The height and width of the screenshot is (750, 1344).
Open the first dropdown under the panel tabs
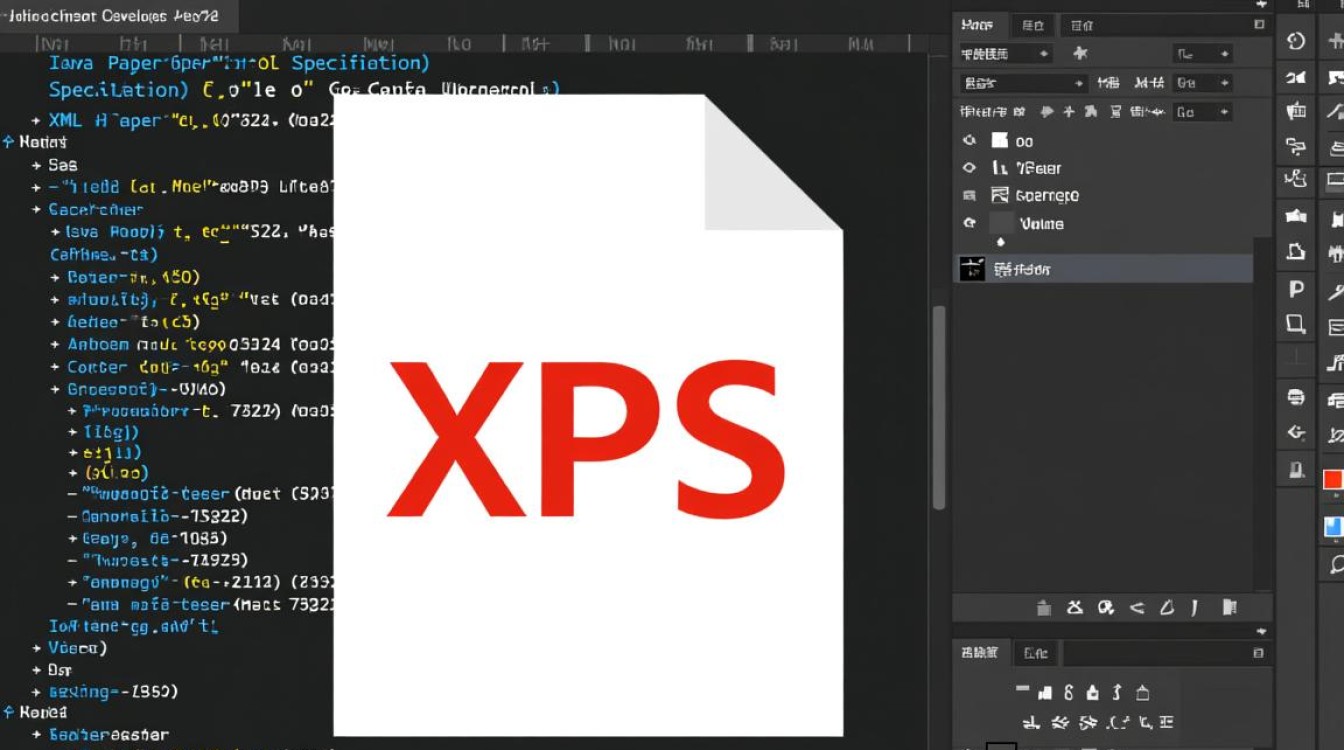click(1004, 54)
